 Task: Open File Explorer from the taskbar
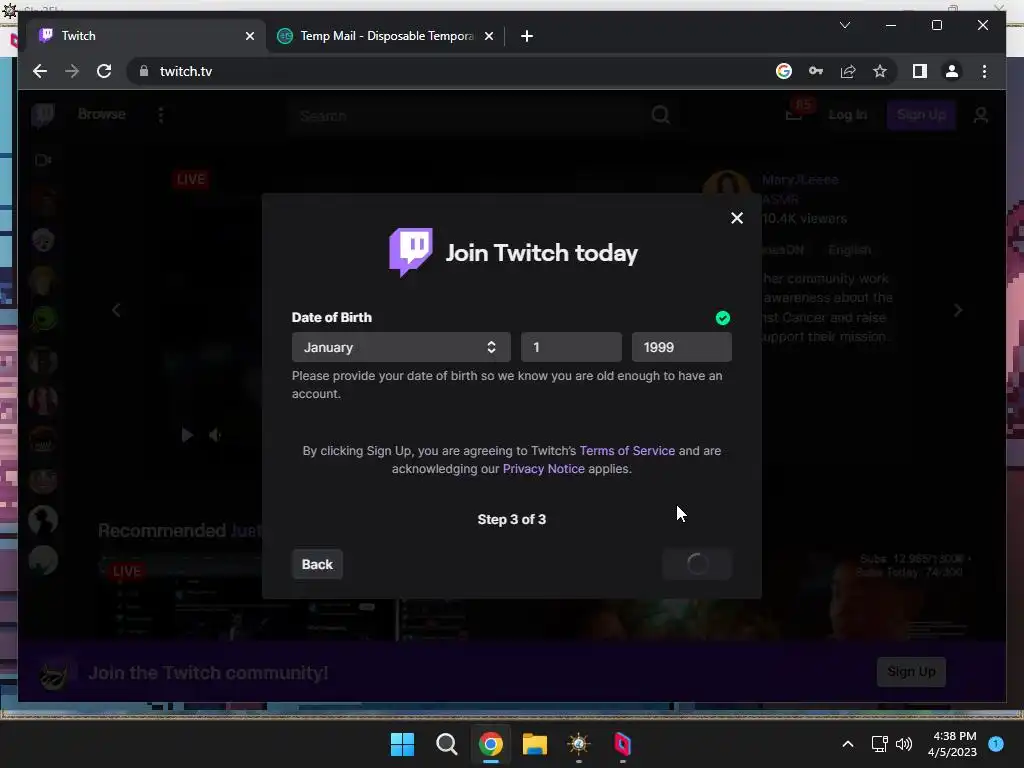(535, 744)
